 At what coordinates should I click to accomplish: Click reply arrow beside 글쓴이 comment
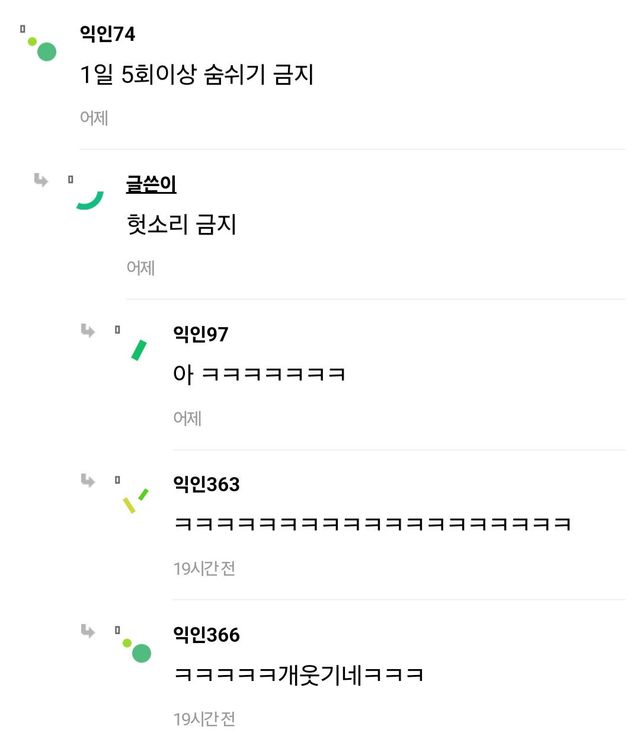point(41,180)
